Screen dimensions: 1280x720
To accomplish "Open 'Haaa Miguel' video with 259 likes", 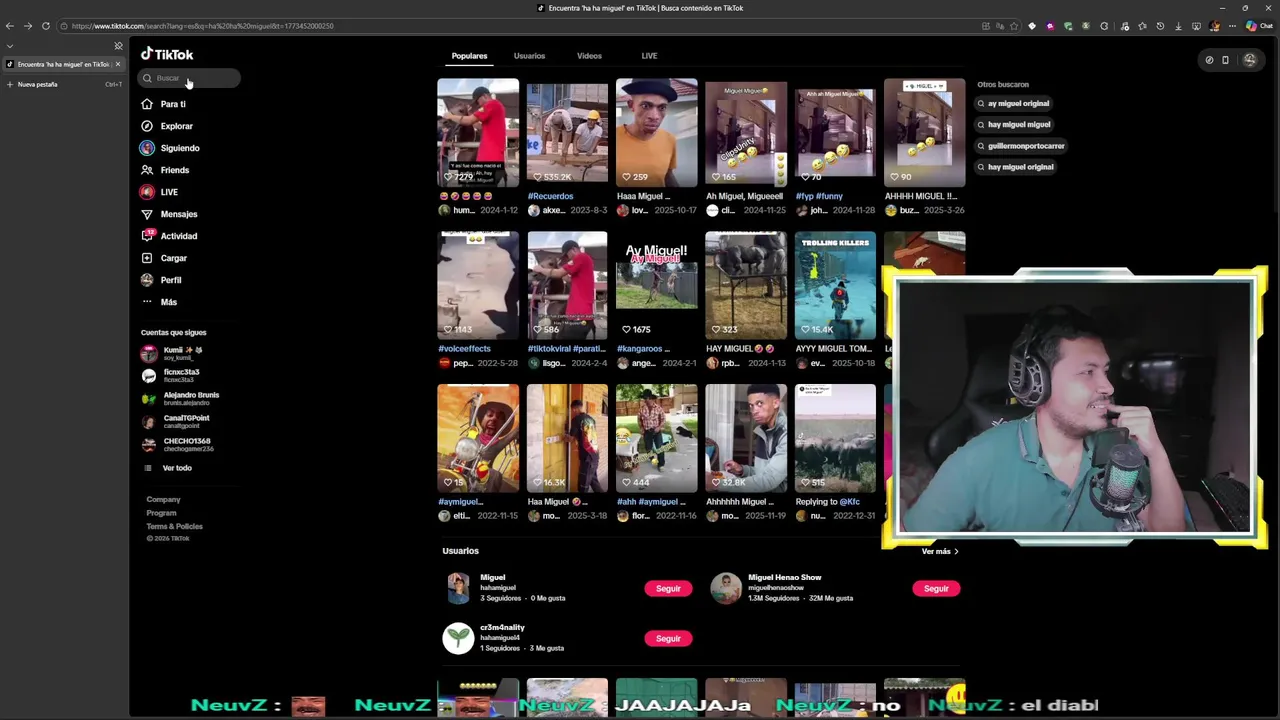I will point(657,133).
